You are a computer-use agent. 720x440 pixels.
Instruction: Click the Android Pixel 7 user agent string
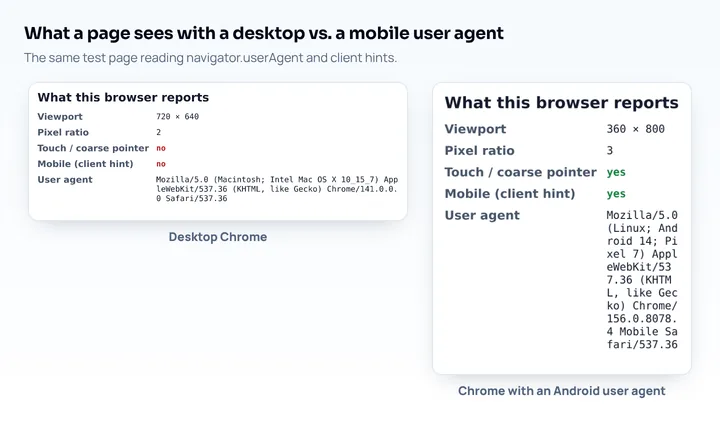click(x=642, y=280)
